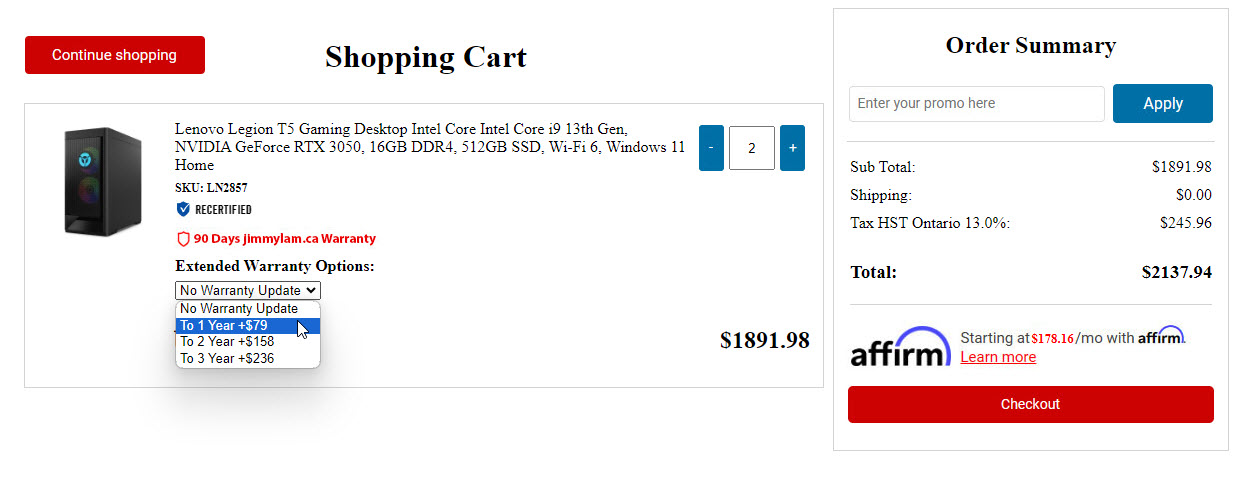
Task: Click the large Affirm logo
Action: (900, 346)
